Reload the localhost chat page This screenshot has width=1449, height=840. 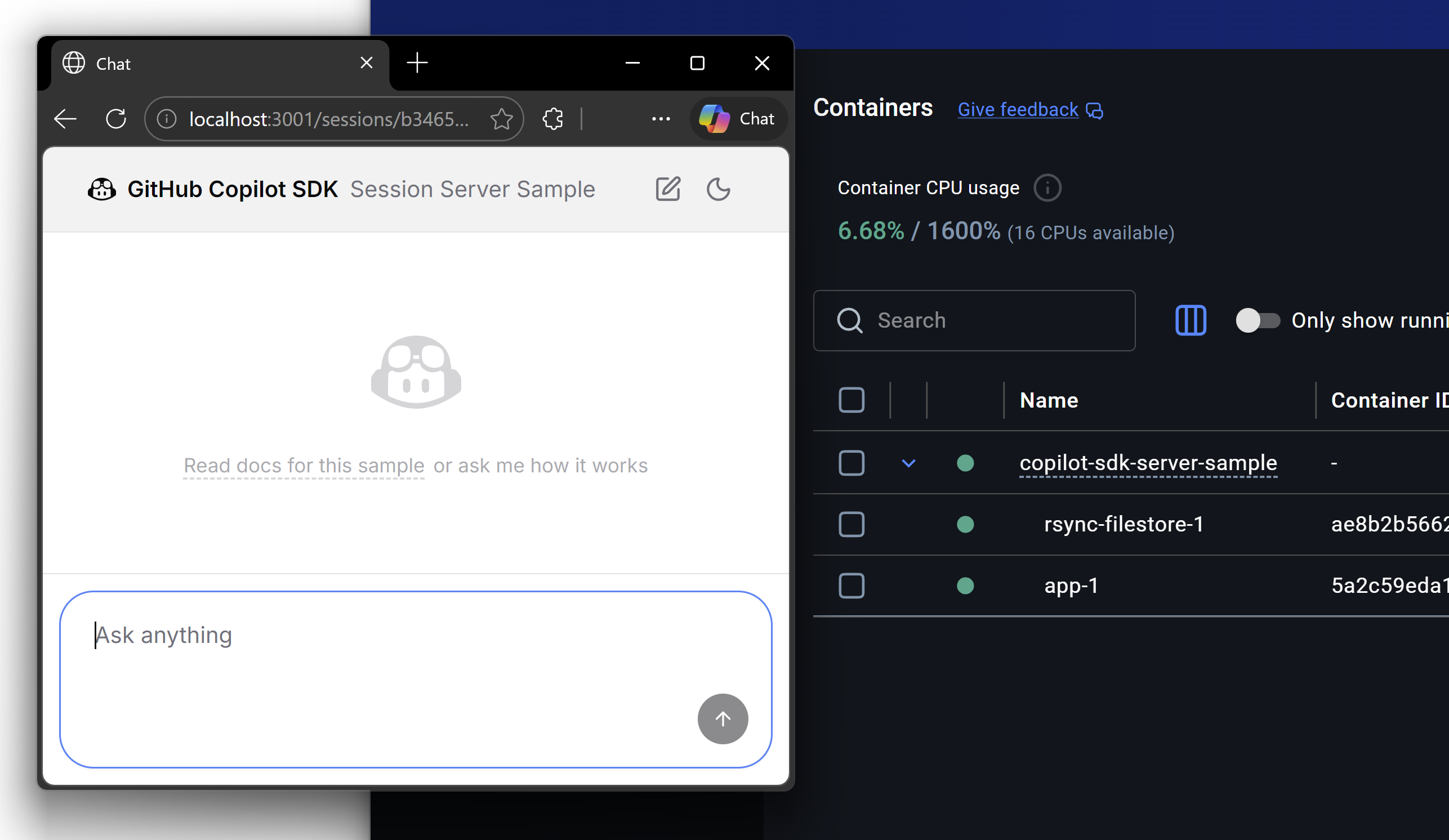click(115, 119)
